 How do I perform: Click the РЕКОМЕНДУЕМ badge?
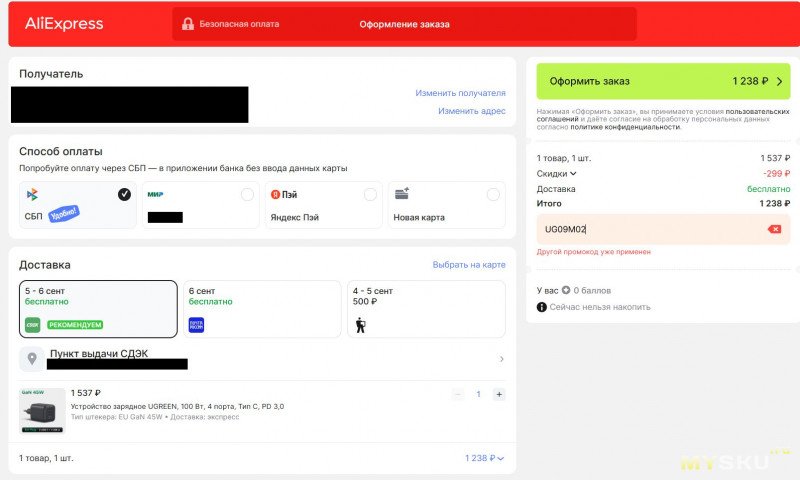[75, 325]
